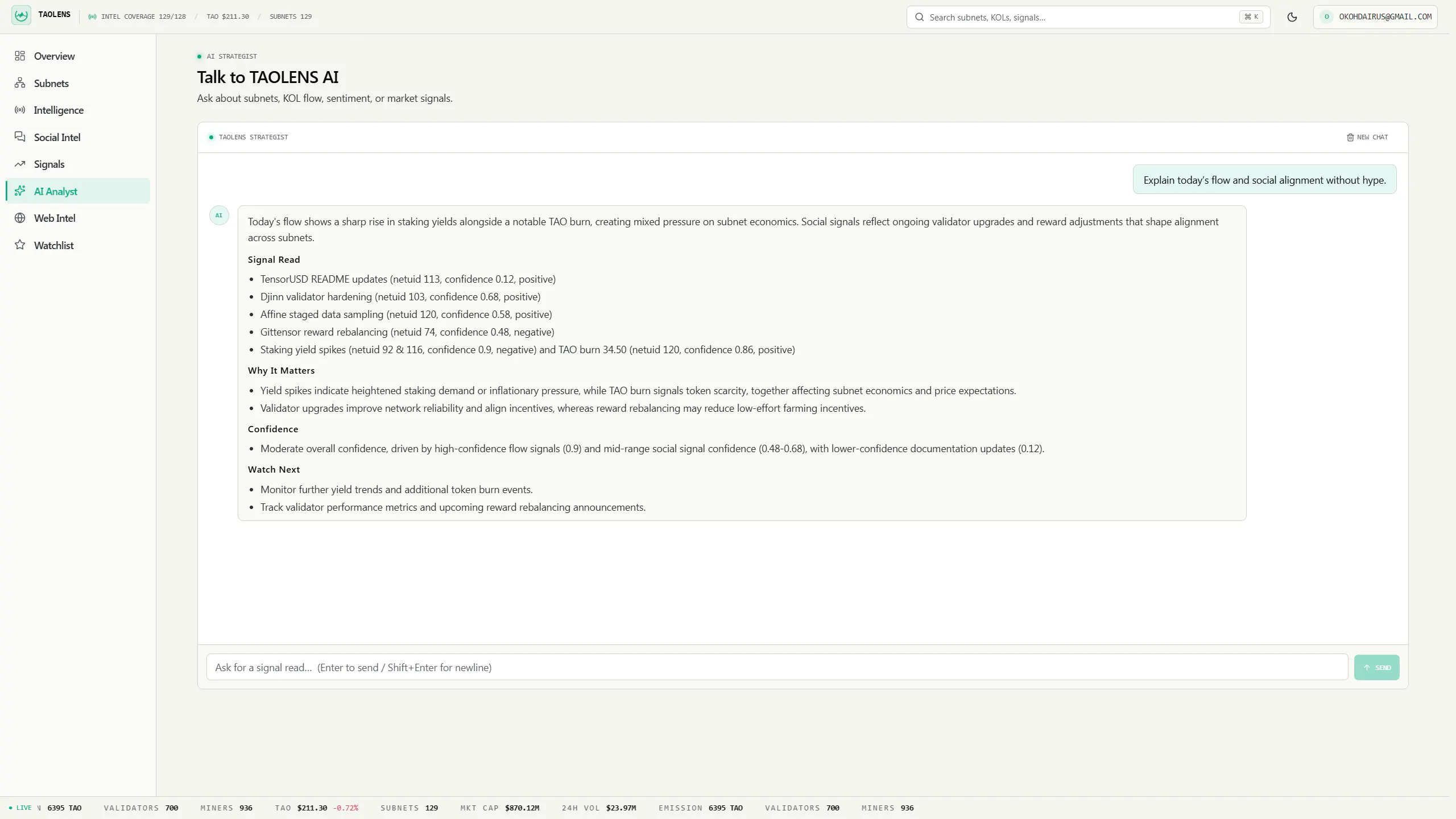The image size is (1456, 819).
Task: Click the AI Analyst sparkle icon
Action: 20,191
